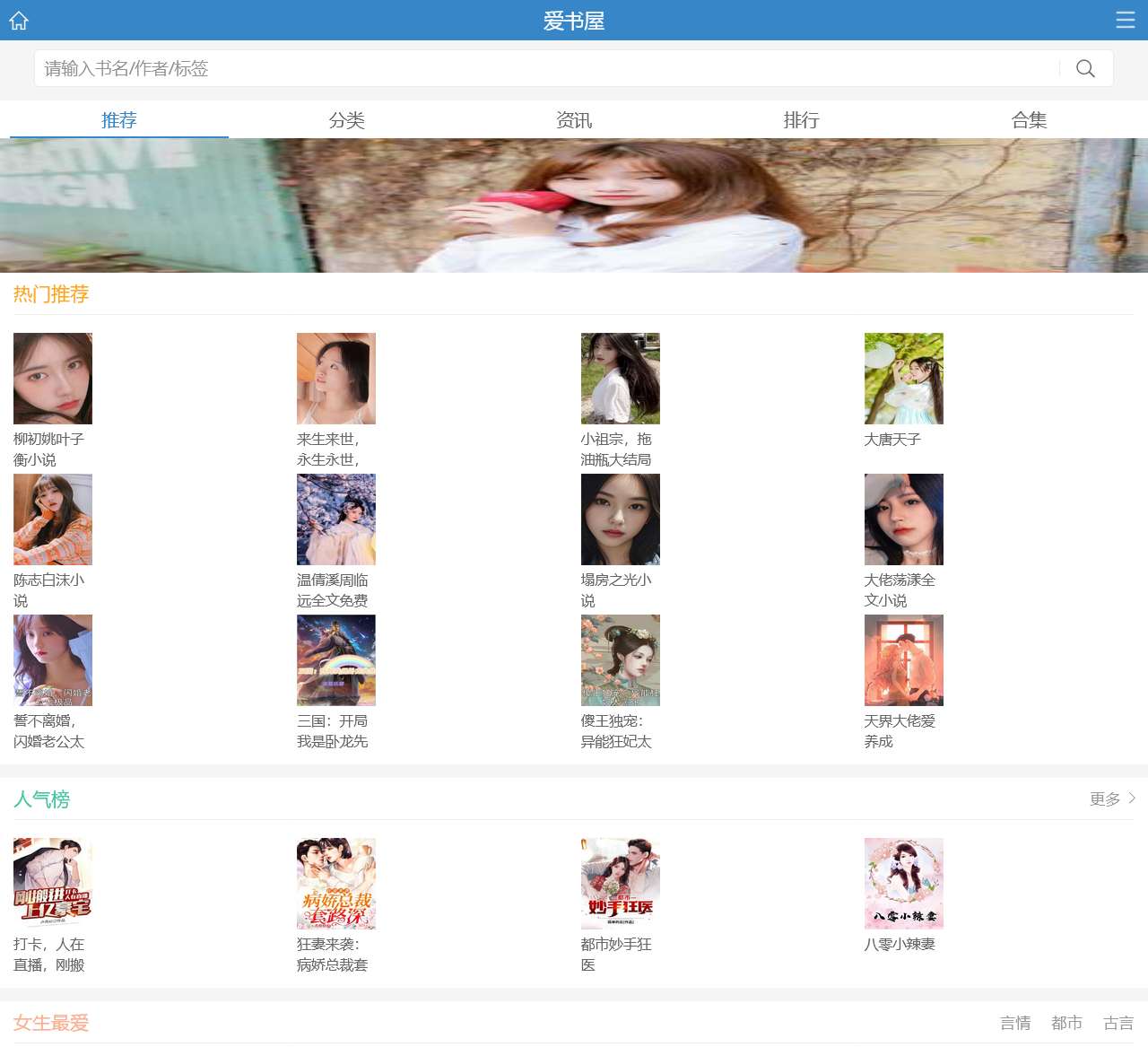Filter 女生最爱 by 言情
Viewport: 1148px width, 1047px height.
click(1015, 1023)
